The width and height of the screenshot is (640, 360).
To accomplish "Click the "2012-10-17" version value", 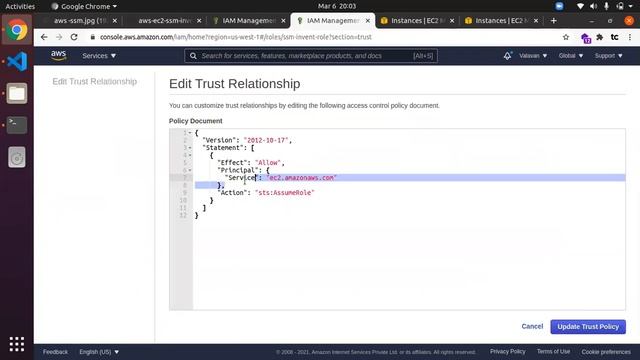I will point(266,140).
